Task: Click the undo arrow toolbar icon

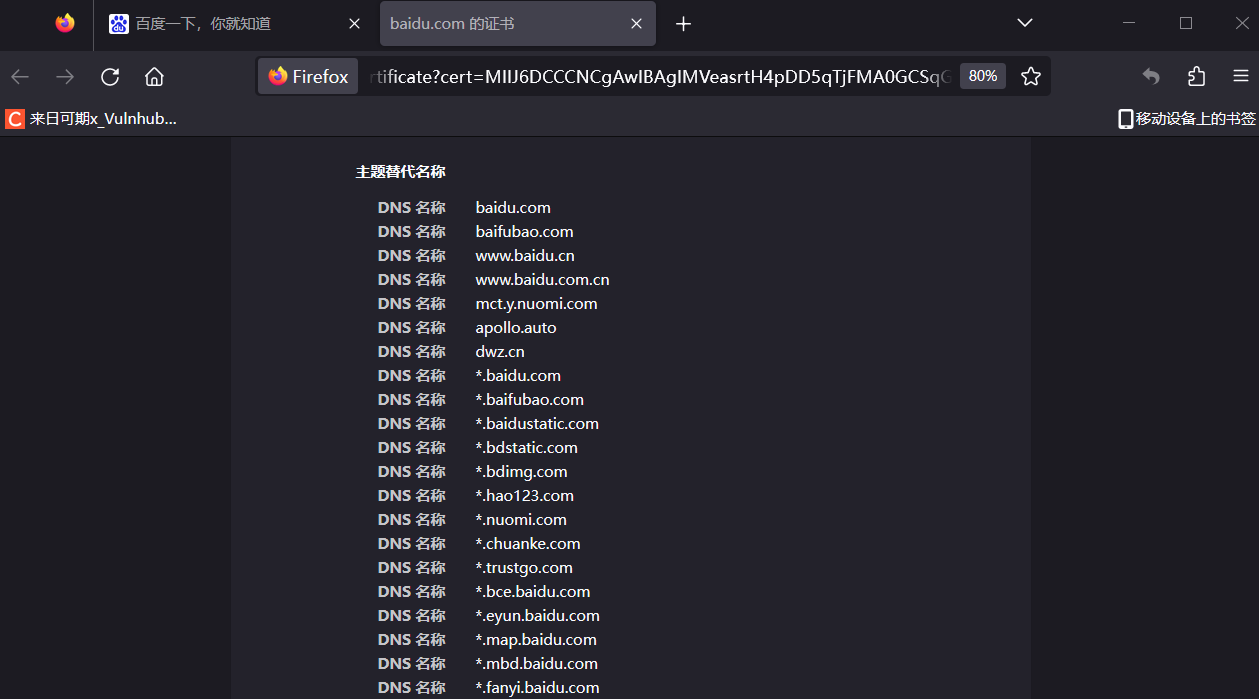Action: coord(1151,77)
